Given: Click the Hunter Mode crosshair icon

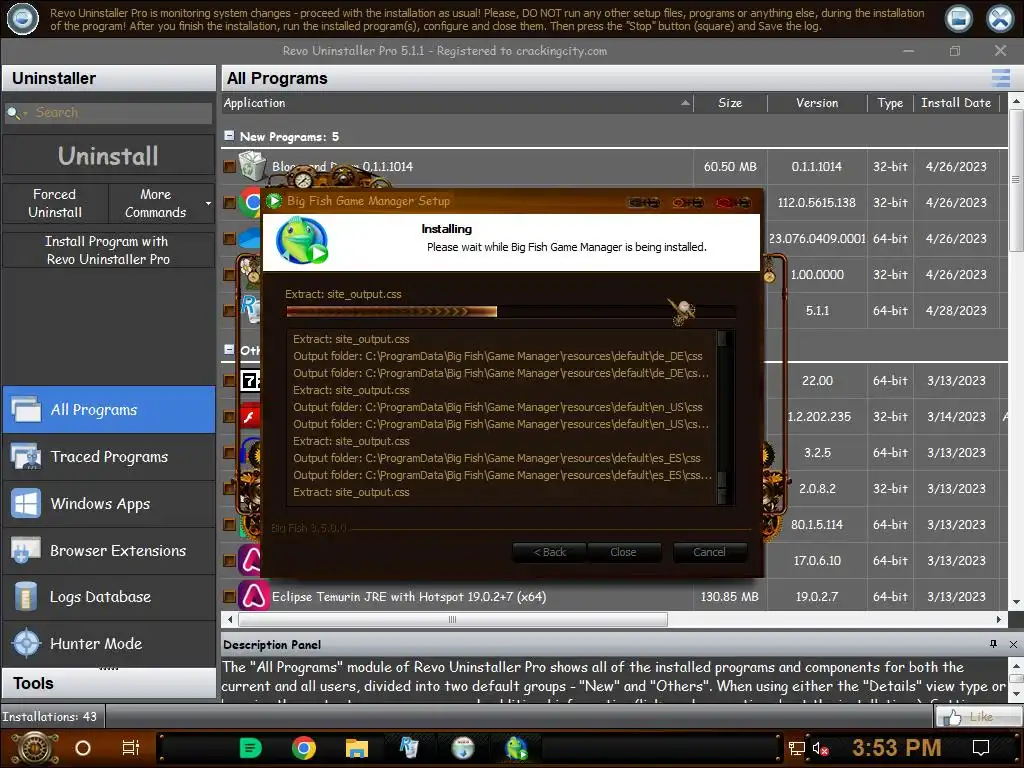Looking at the screenshot, I should 27,643.
